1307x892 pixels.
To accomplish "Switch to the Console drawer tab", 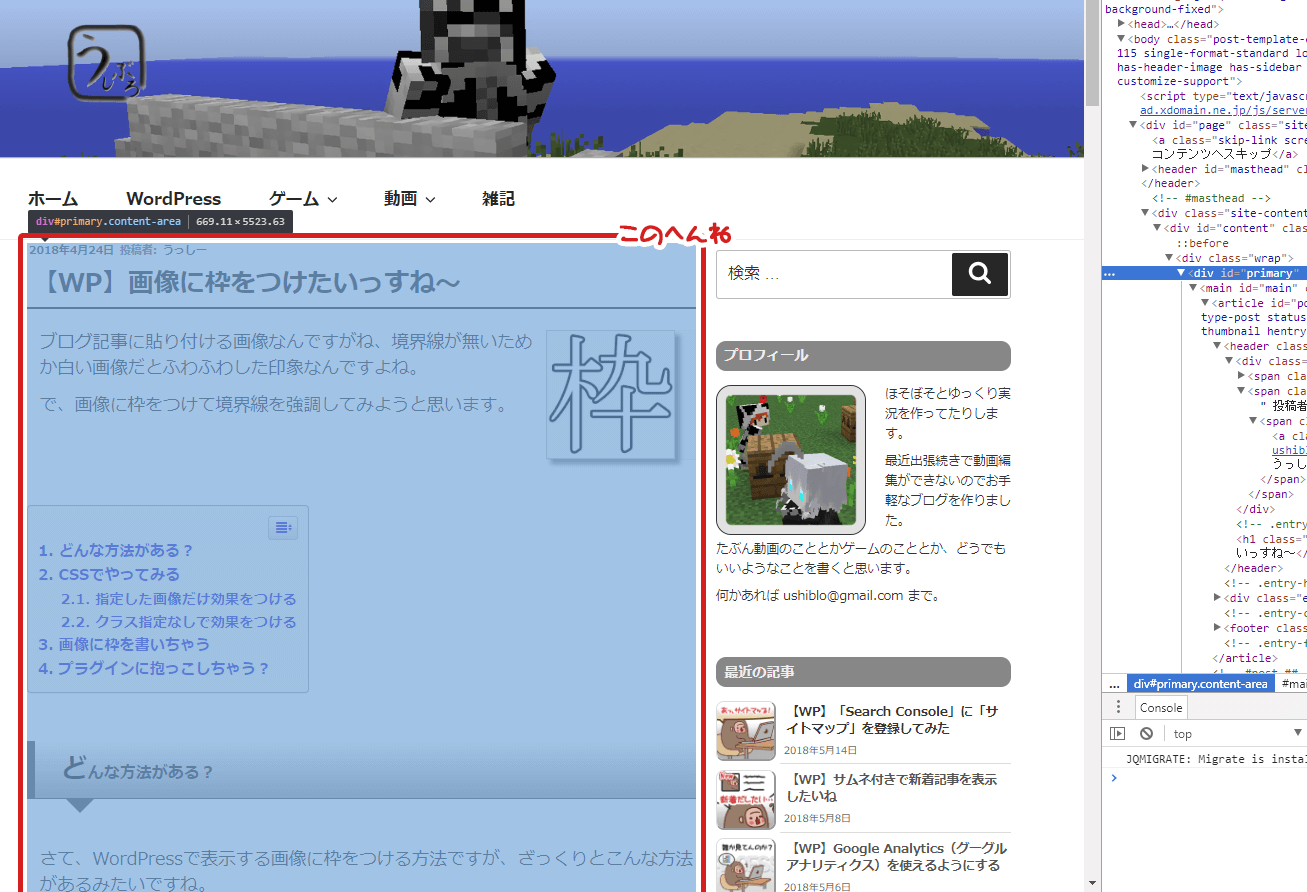I will [x=1161, y=707].
